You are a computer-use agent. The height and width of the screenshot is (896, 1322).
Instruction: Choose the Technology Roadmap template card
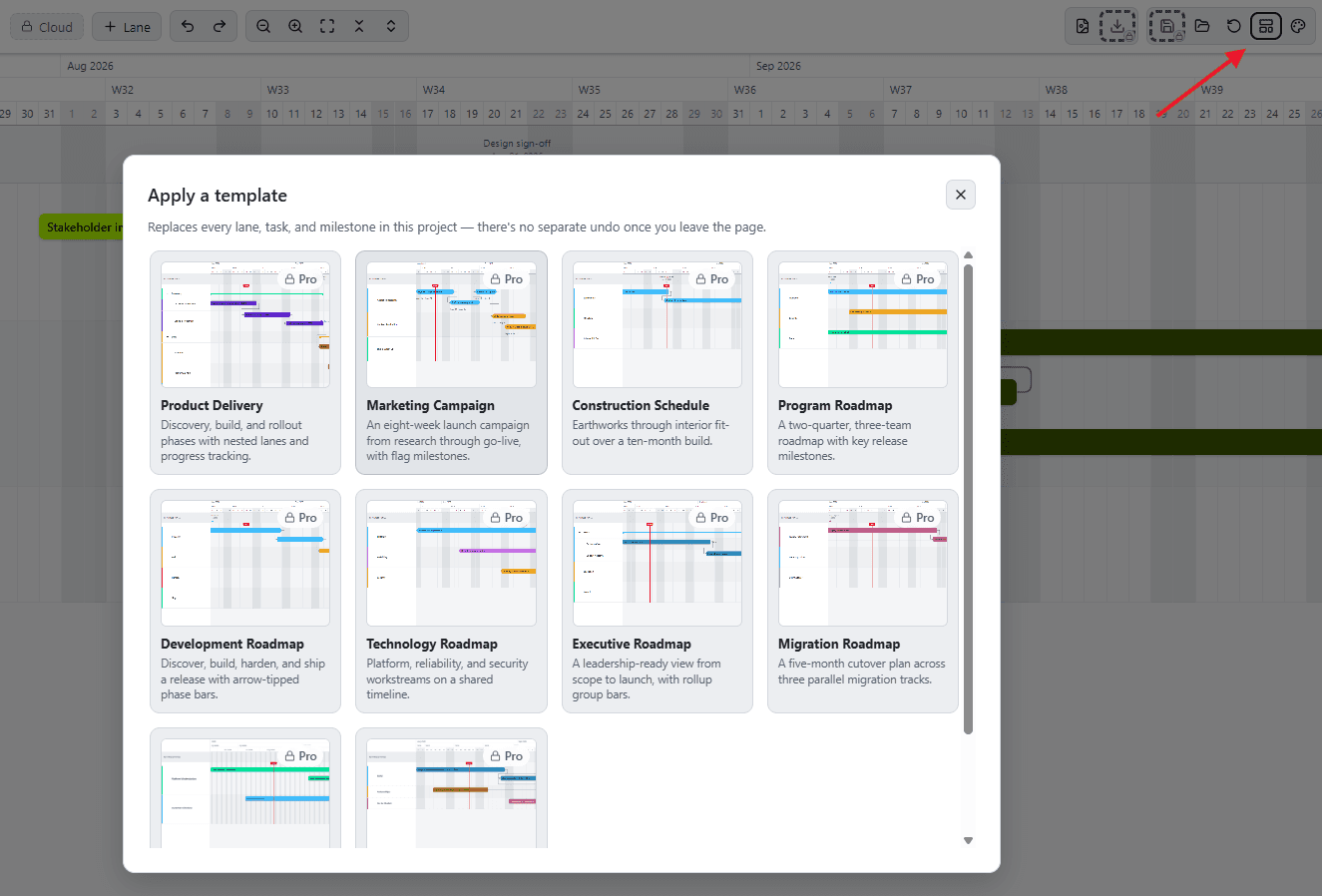(x=451, y=601)
